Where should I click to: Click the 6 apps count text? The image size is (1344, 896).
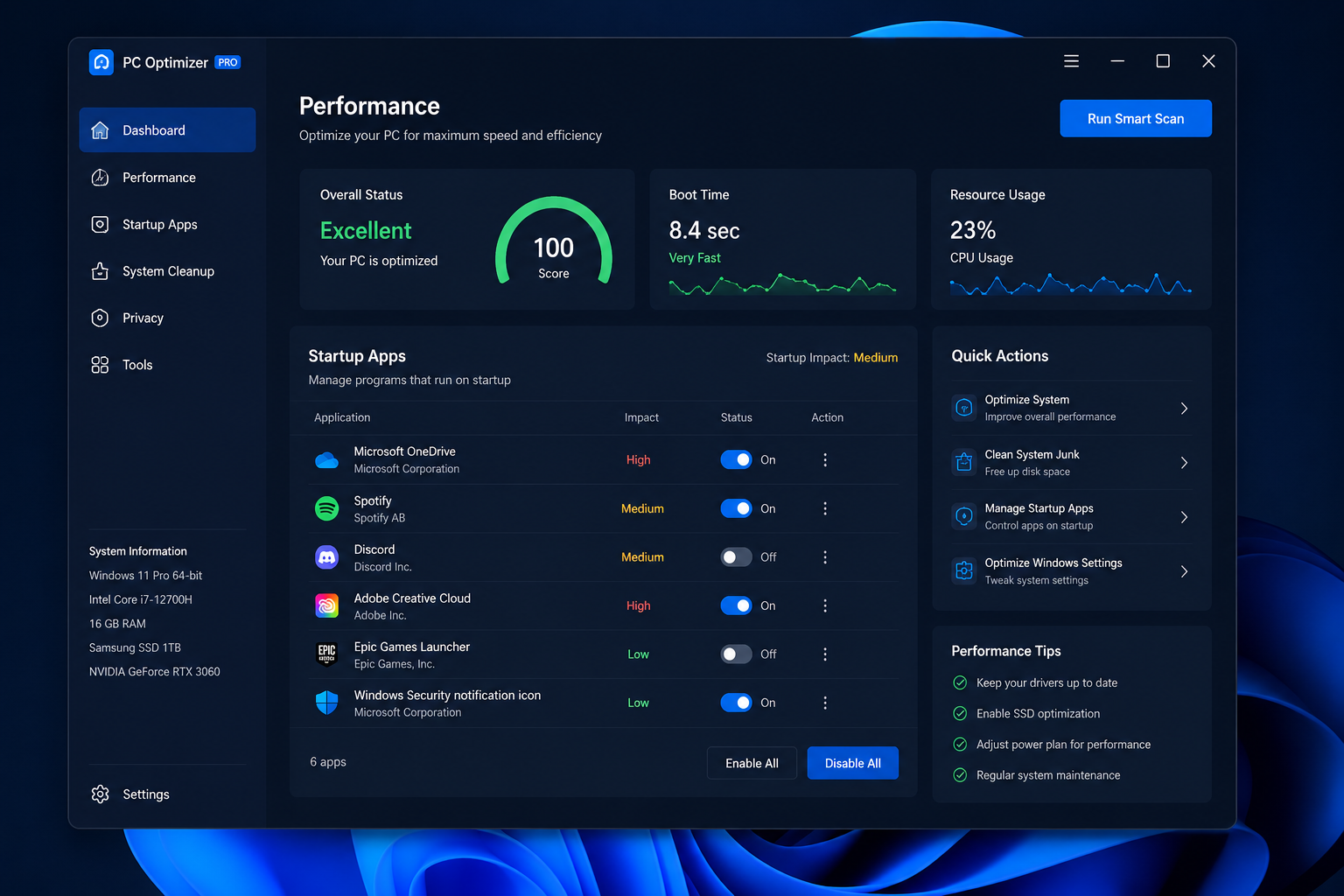click(328, 762)
